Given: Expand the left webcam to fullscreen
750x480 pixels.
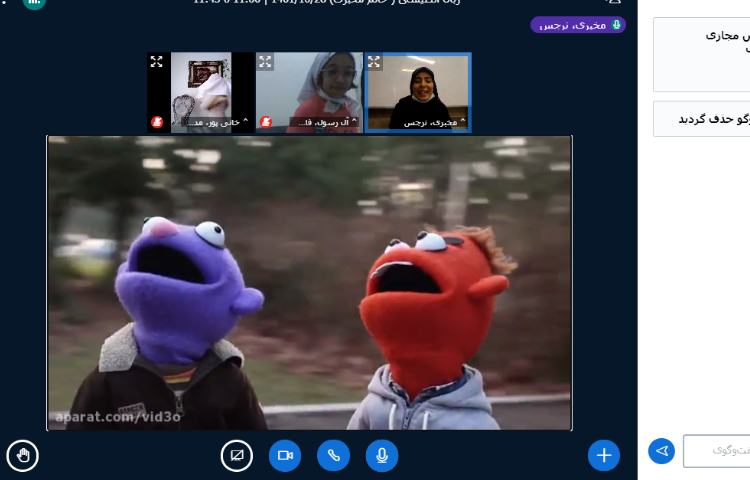Looking at the screenshot, I should (x=157, y=62).
